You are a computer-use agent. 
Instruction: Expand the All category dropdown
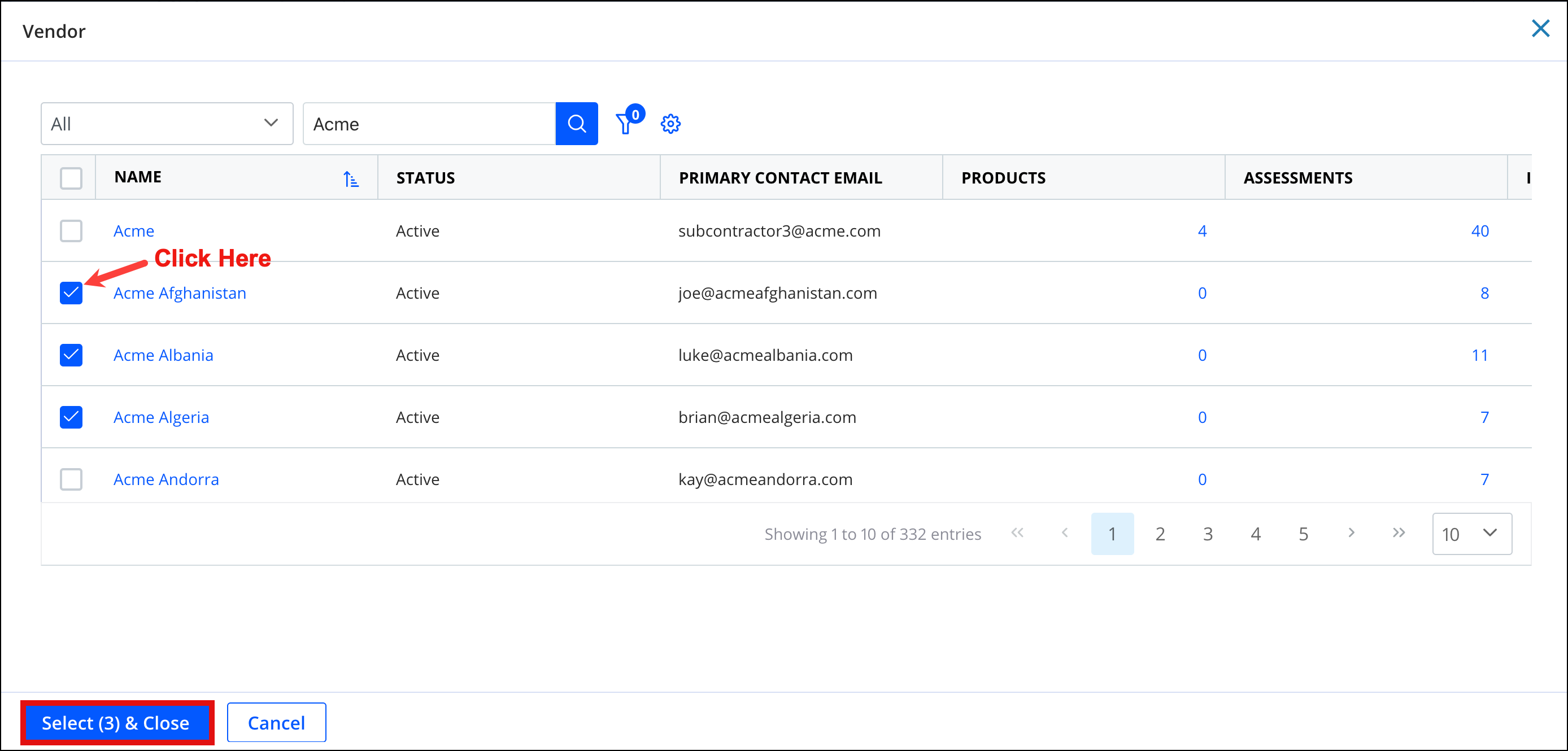pyautogui.click(x=167, y=124)
